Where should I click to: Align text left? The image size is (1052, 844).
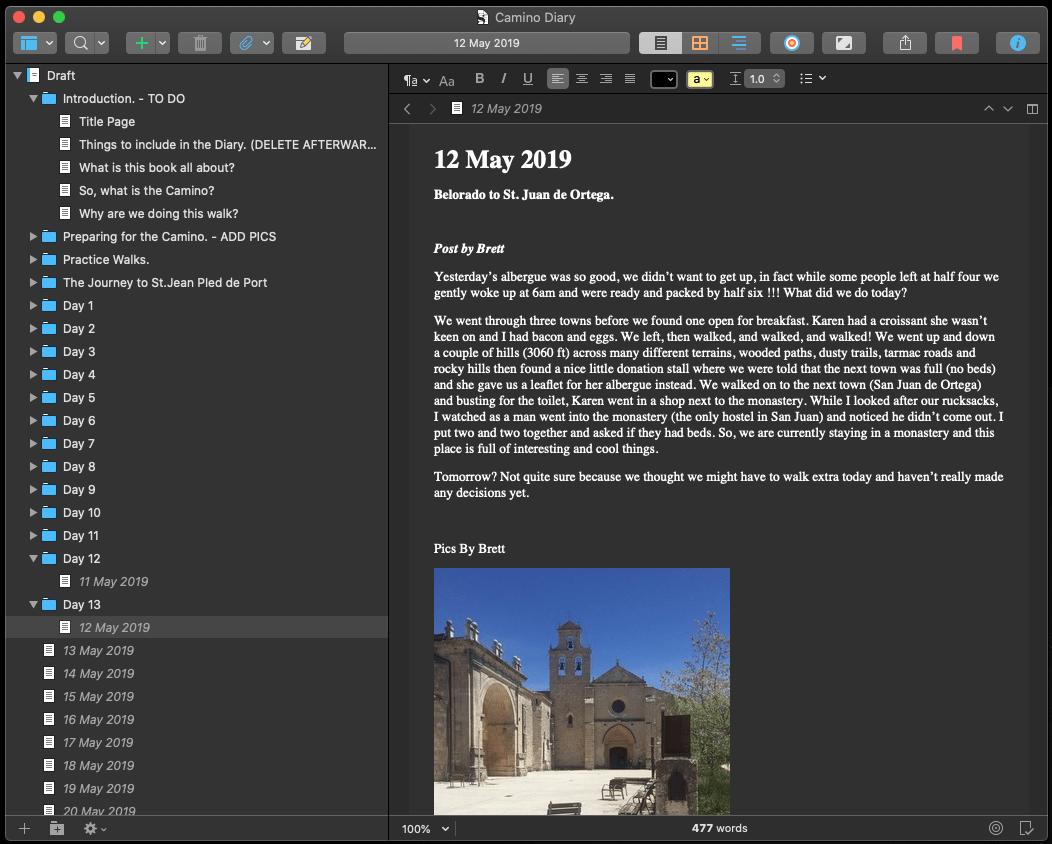pyautogui.click(x=558, y=78)
